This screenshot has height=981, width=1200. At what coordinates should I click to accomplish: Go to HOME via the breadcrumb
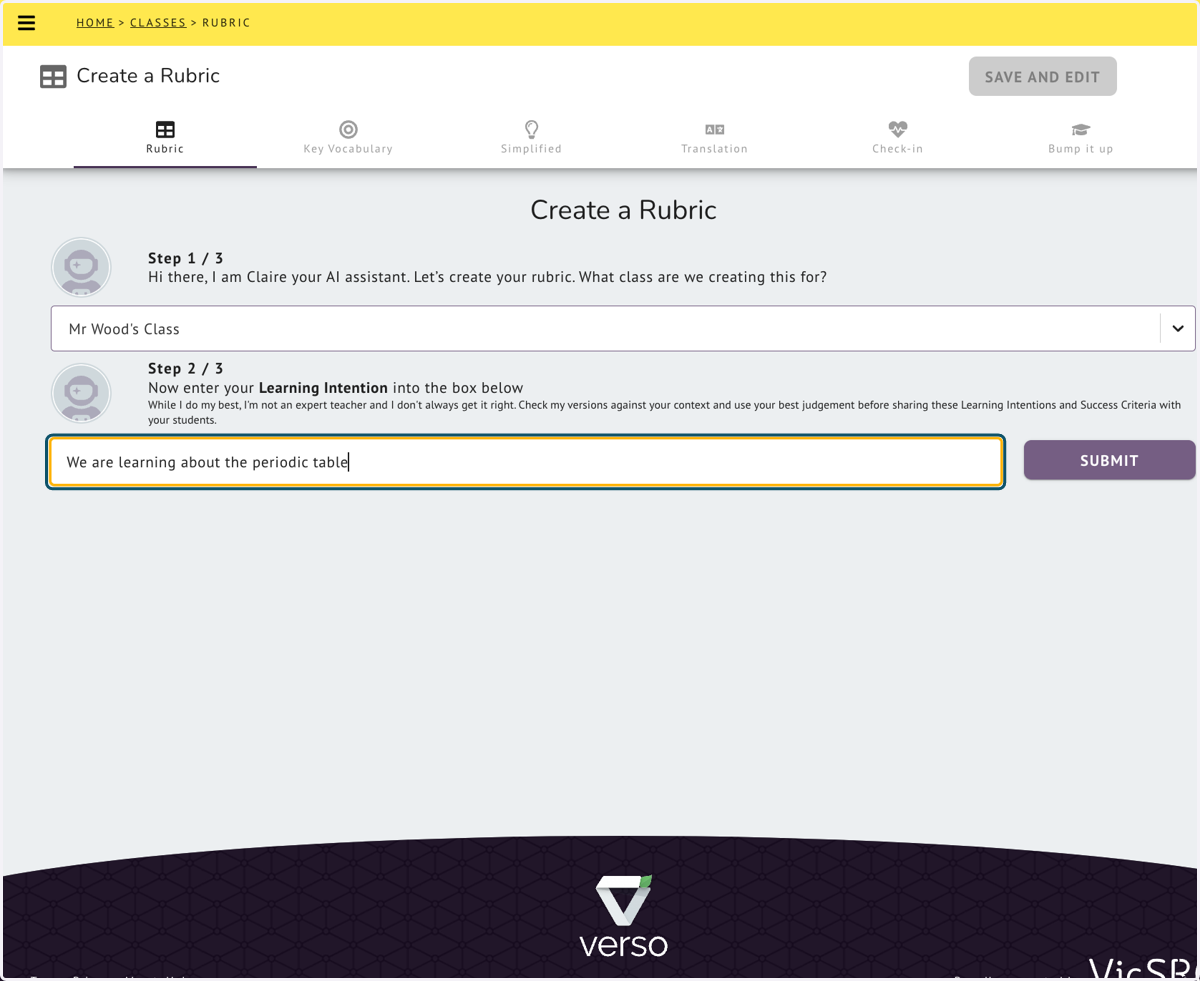(95, 23)
